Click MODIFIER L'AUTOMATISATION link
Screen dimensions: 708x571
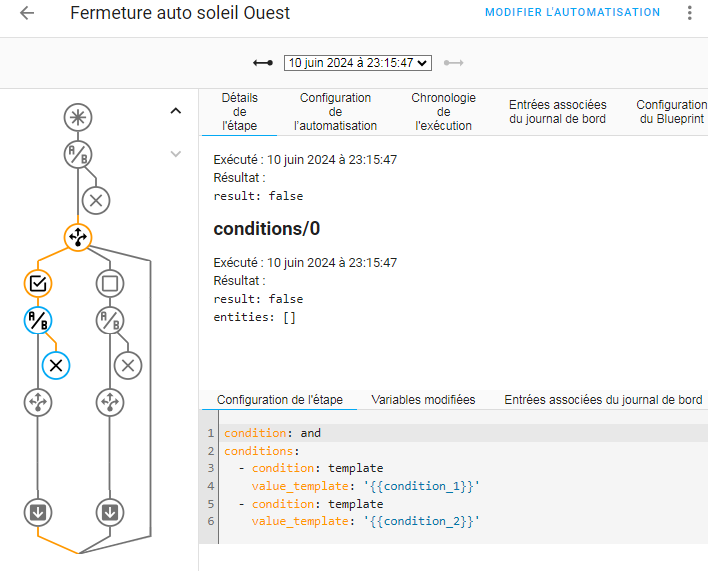tap(572, 13)
